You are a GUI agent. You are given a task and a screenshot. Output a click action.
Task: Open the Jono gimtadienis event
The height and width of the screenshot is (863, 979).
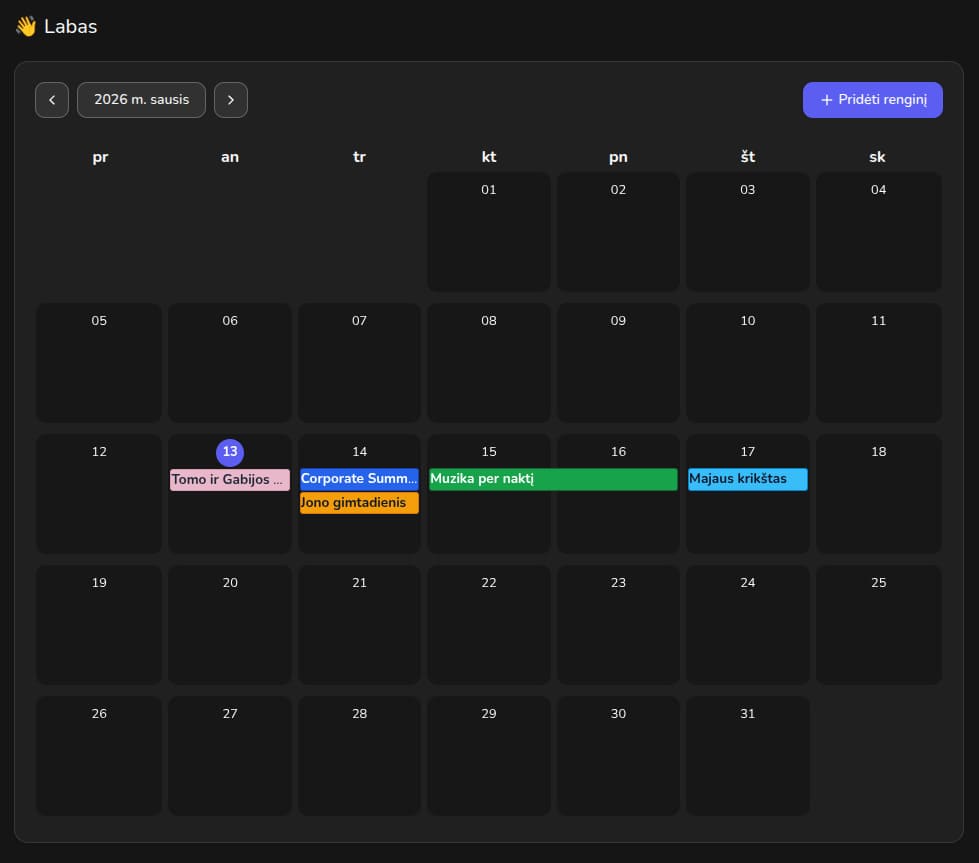359,503
